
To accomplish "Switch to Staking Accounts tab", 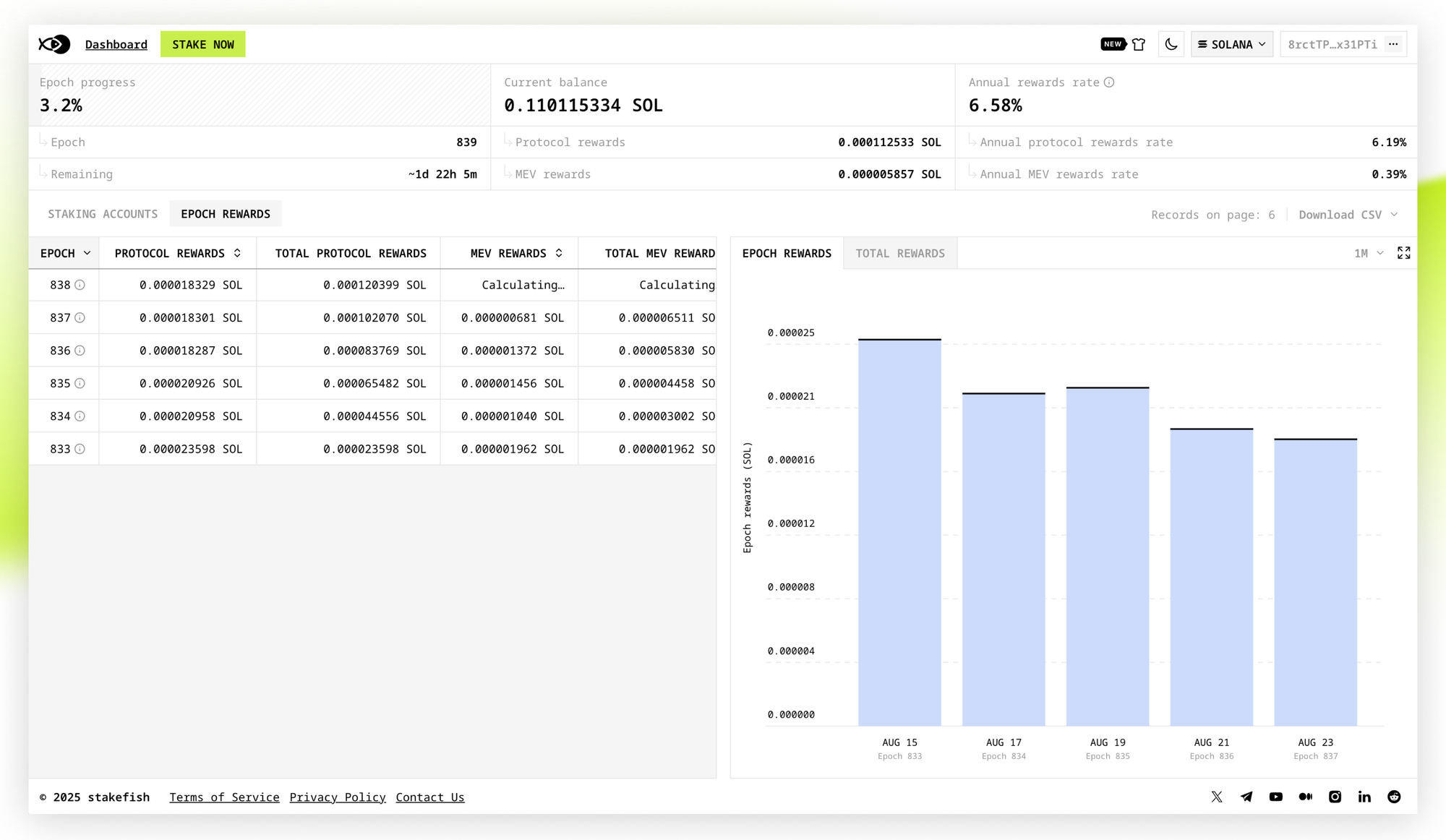I will 103,214.
